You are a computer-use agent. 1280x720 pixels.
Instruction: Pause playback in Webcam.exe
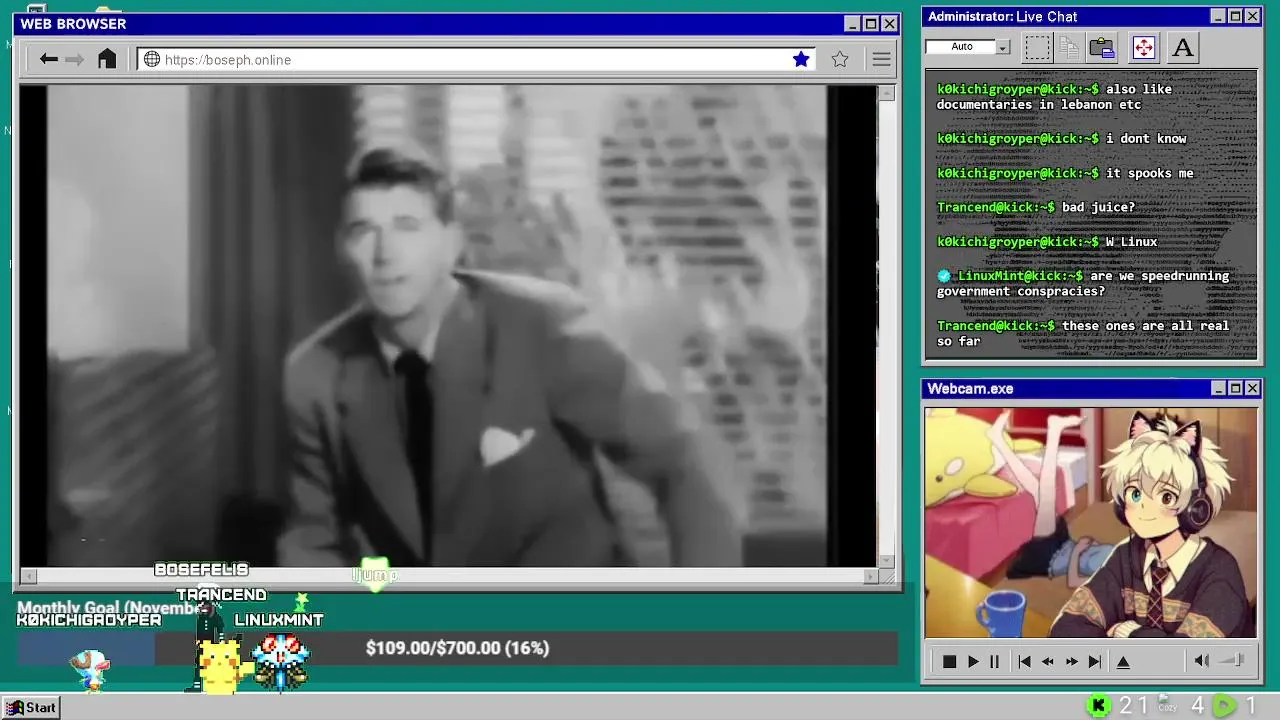click(x=994, y=661)
